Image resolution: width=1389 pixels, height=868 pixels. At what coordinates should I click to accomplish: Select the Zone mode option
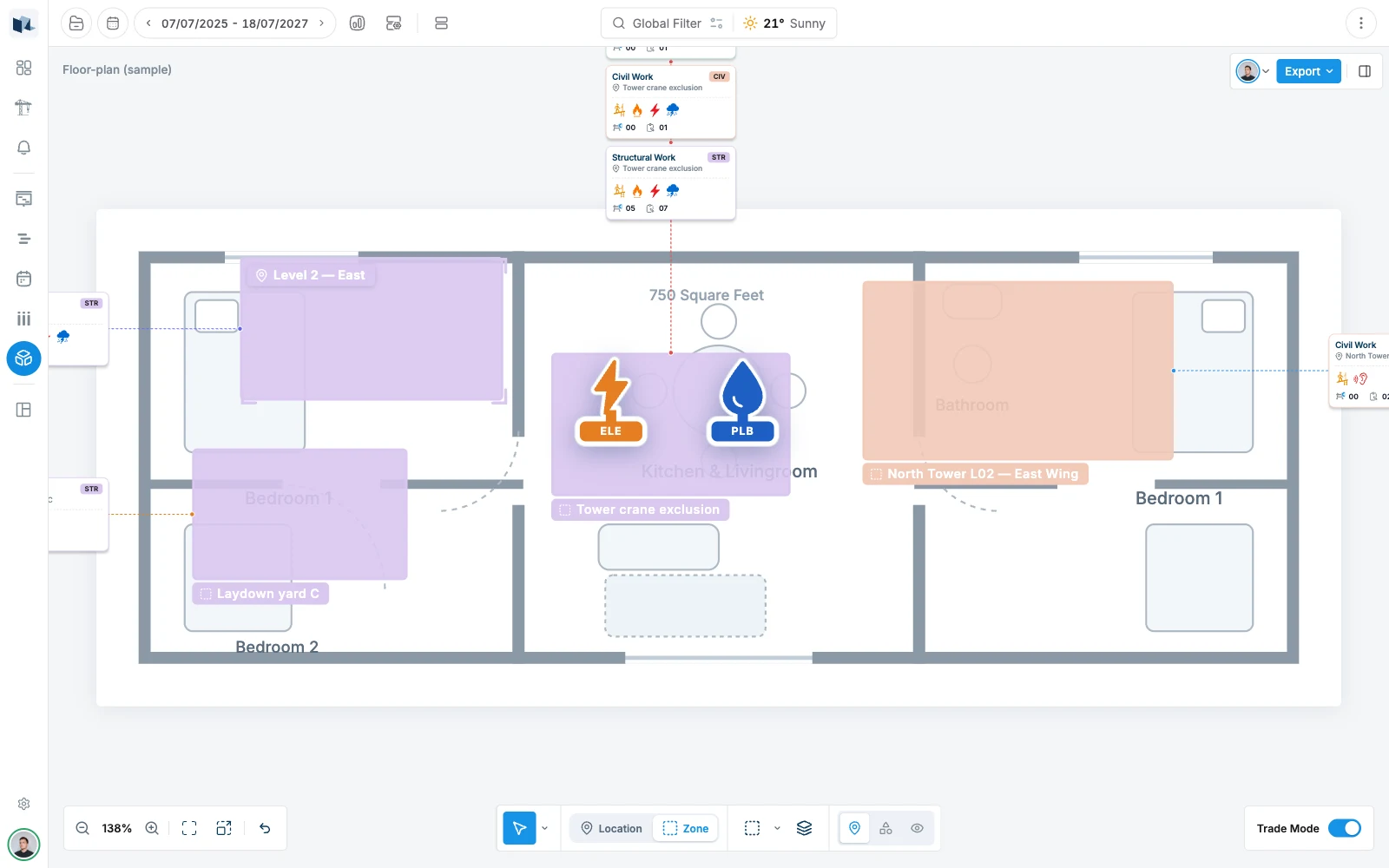[x=686, y=828]
